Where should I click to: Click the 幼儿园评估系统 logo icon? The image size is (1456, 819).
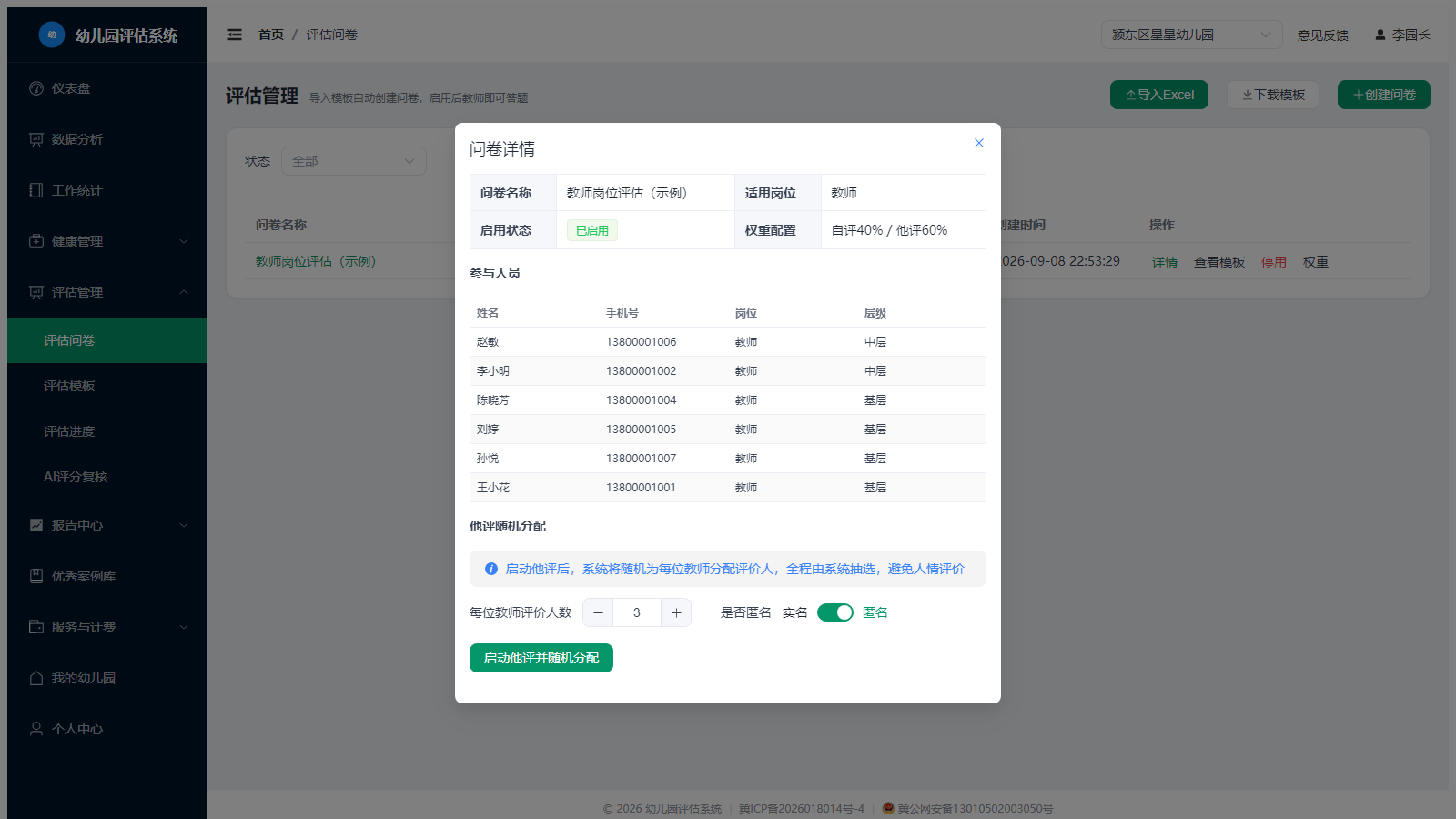[x=52, y=35]
